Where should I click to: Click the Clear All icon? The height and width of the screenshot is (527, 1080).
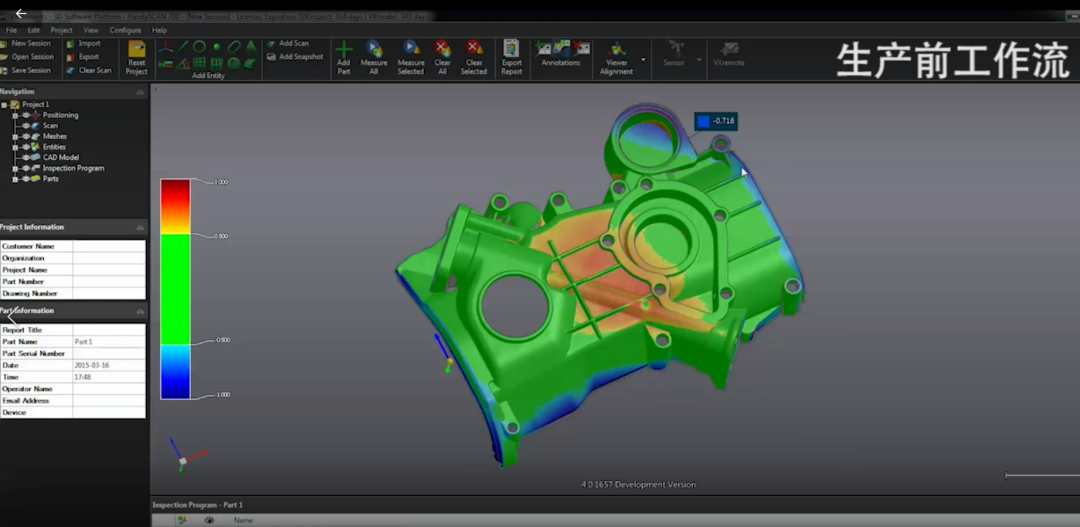coord(442,48)
